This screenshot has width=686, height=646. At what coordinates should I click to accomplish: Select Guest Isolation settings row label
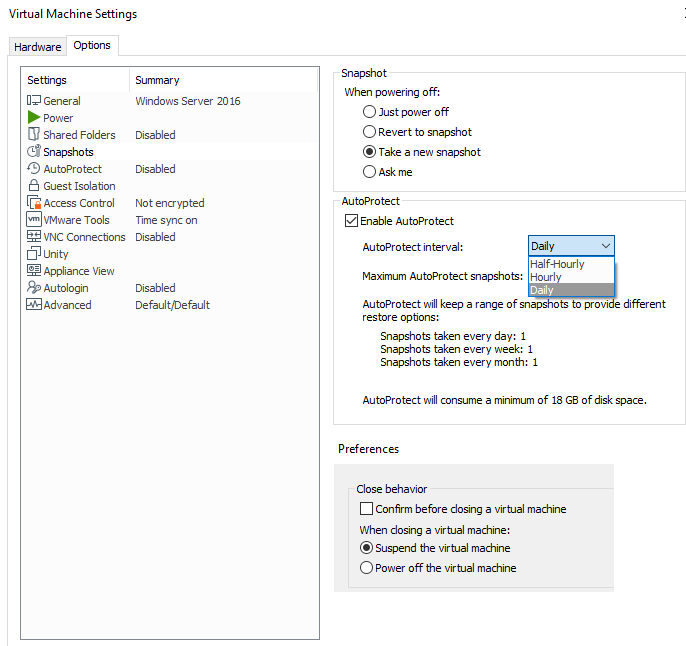click(x=79, y=186)
